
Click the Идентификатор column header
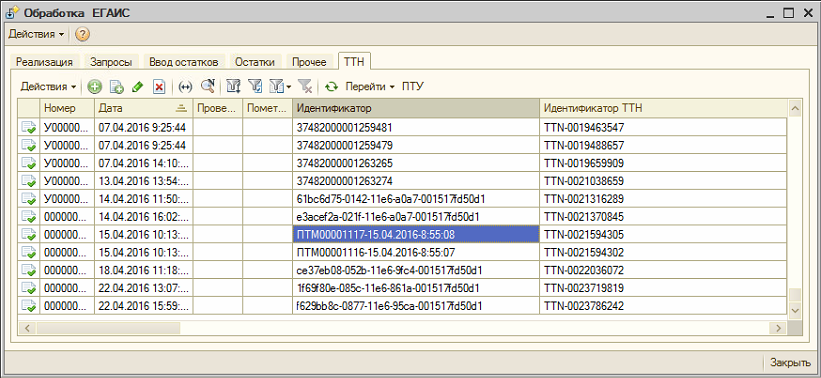coord(416,108)
